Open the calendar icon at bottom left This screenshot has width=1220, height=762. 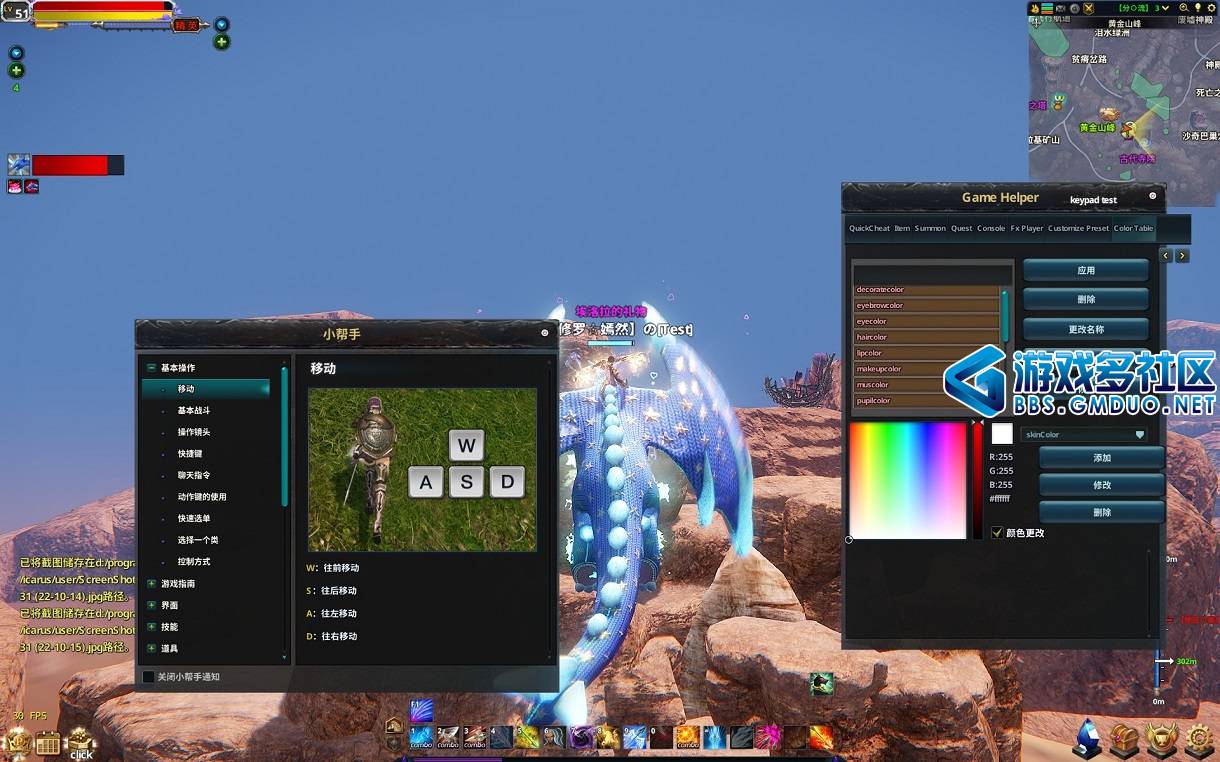48,743
